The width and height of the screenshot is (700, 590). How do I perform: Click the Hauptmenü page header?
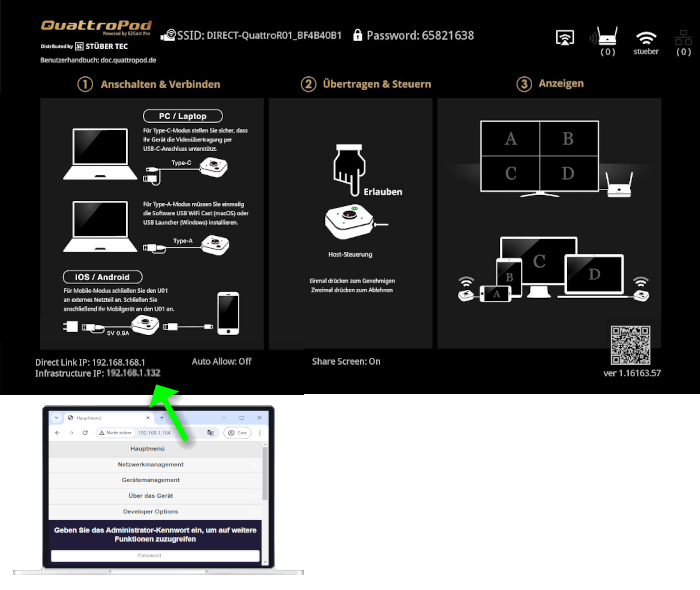pyautogui.click(x=155, y=449)
